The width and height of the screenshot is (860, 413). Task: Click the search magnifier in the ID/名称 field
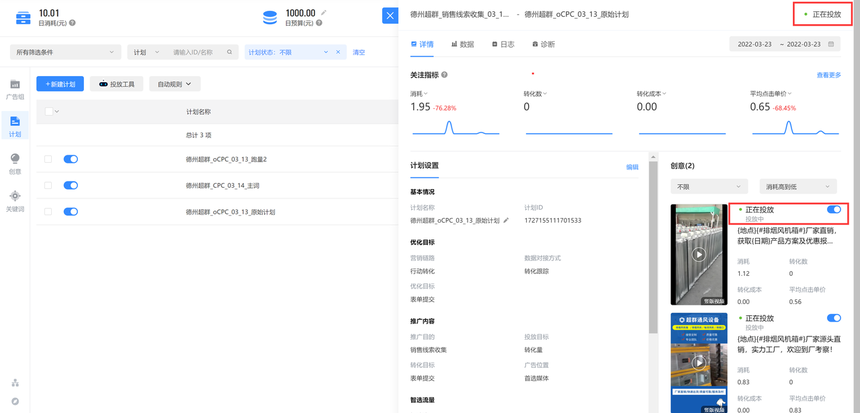point(228,52)
